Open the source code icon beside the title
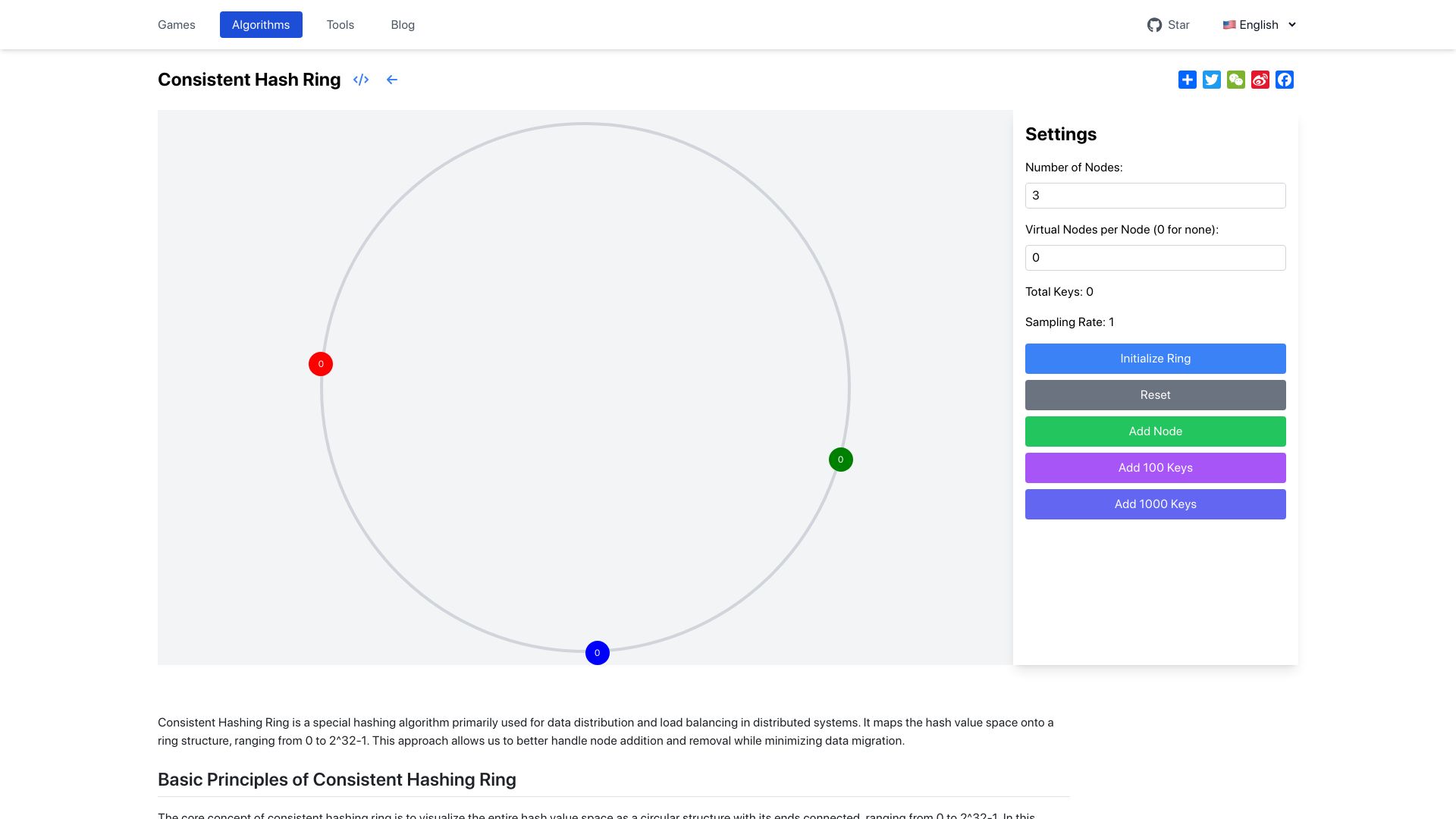1456x819 pixels. pos(361,80)
